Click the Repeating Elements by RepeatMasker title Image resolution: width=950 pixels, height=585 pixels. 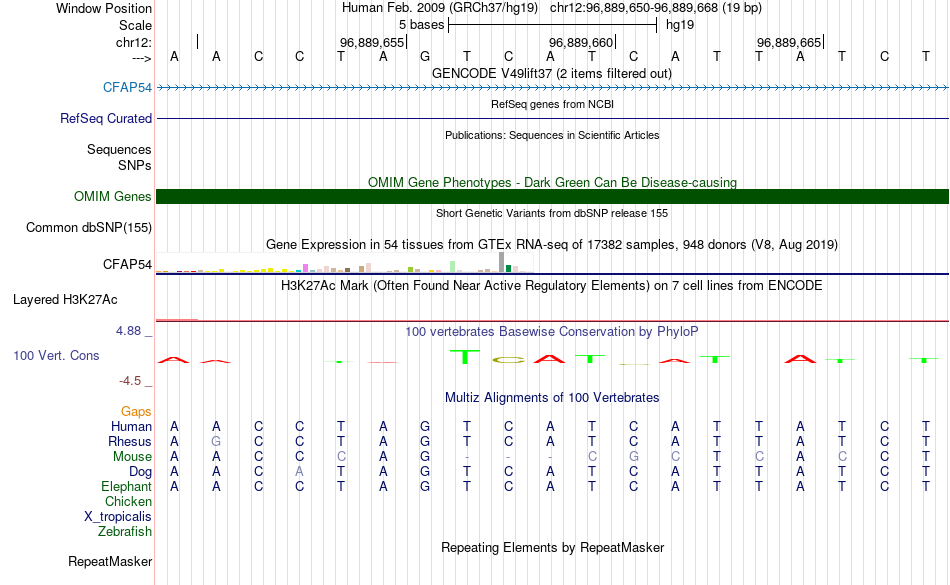pos(552,547)
